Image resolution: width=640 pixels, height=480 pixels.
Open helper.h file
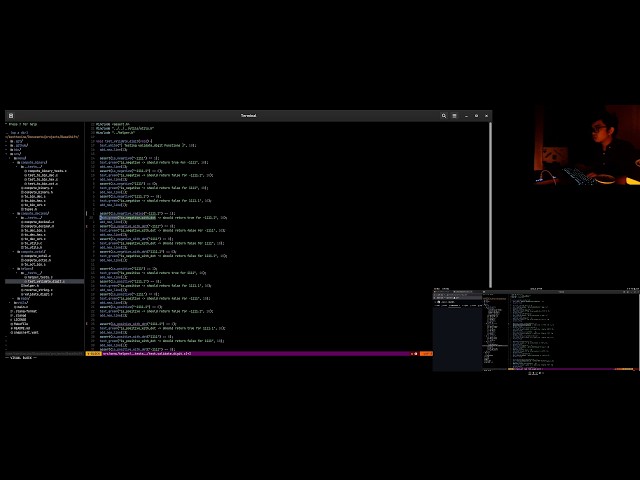[30, 286]
